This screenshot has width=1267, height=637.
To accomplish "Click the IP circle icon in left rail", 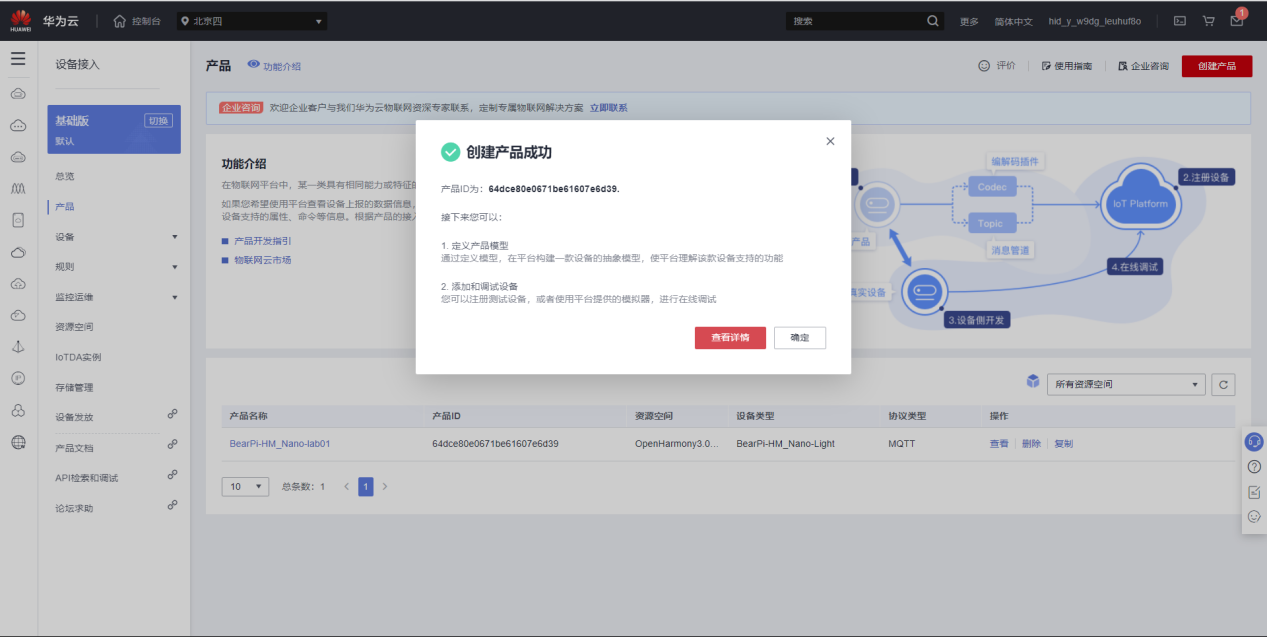I will tap(18, 378).
